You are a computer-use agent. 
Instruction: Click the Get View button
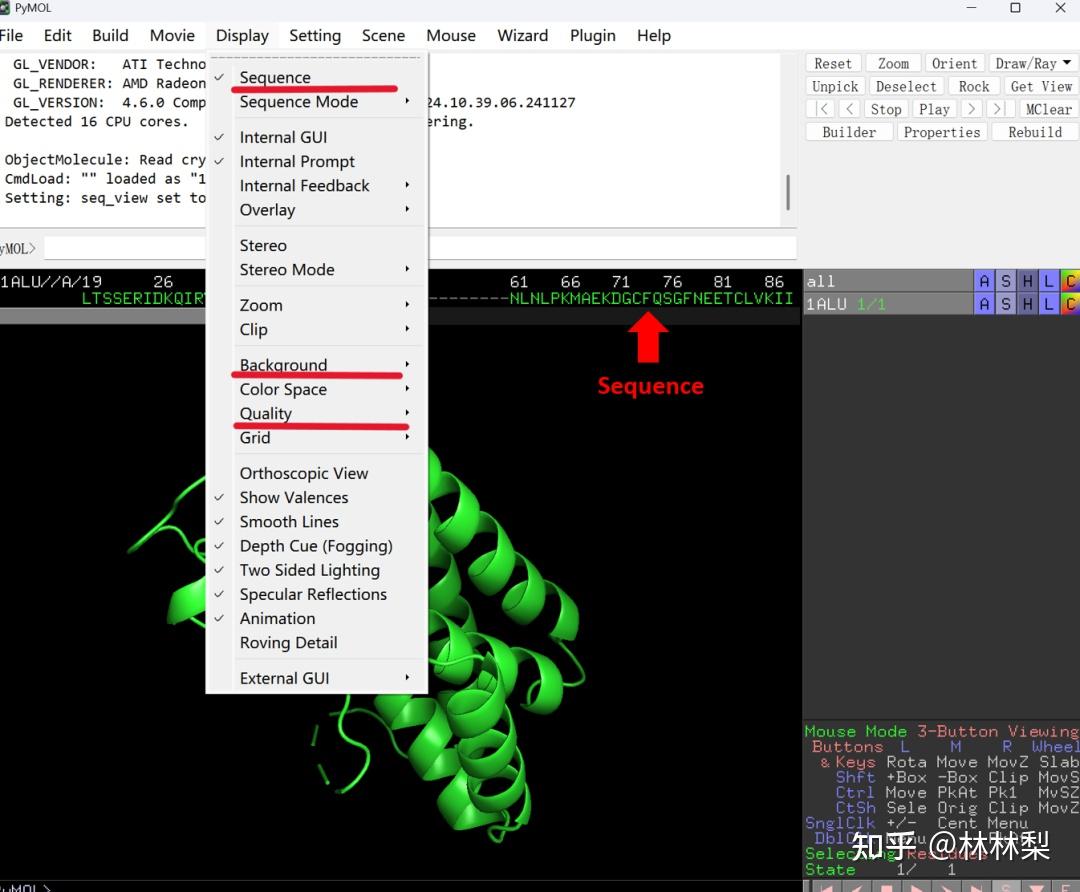[x=1041, y=86]
